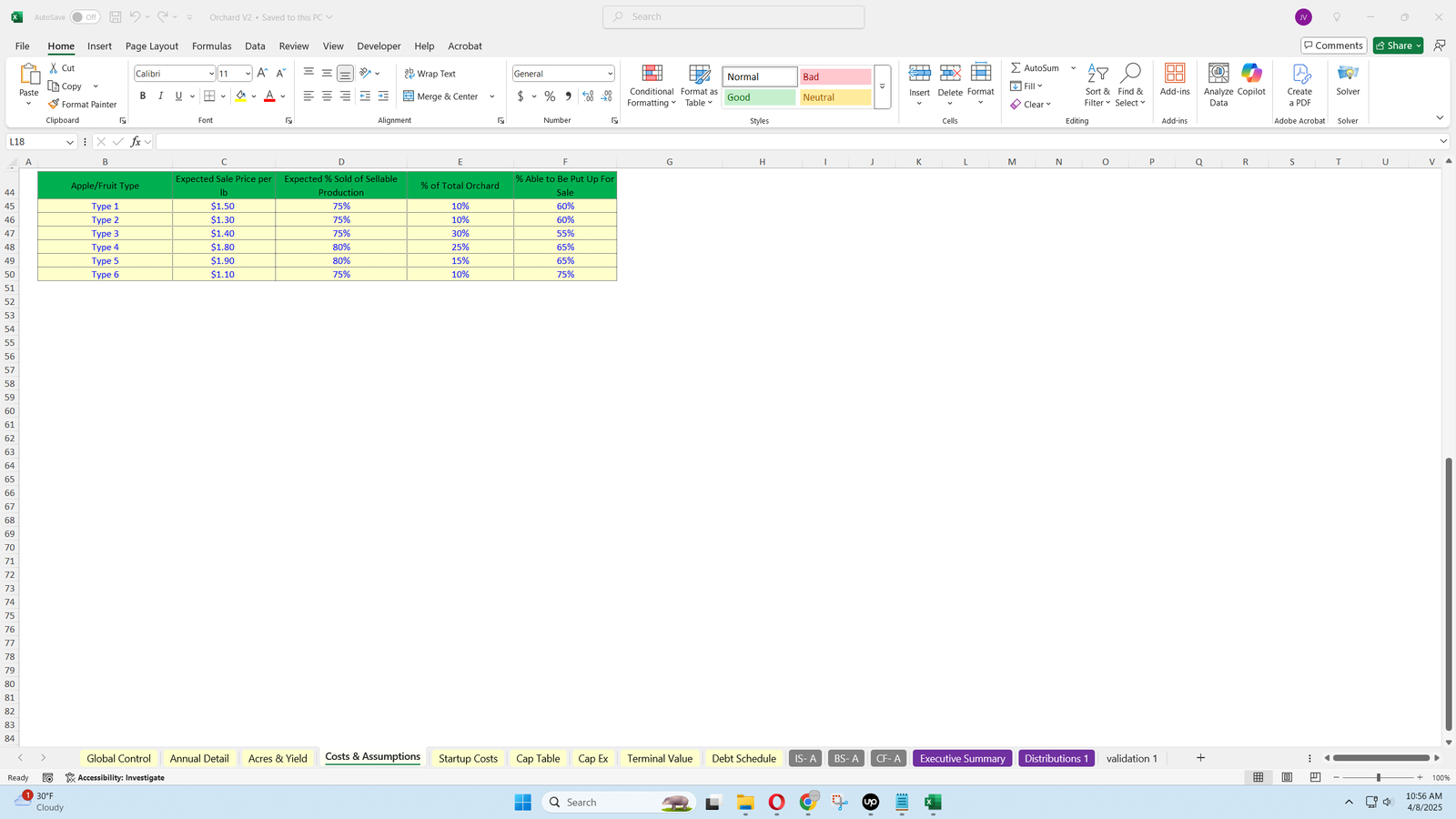Apply the Good cell style

point(760,97)
